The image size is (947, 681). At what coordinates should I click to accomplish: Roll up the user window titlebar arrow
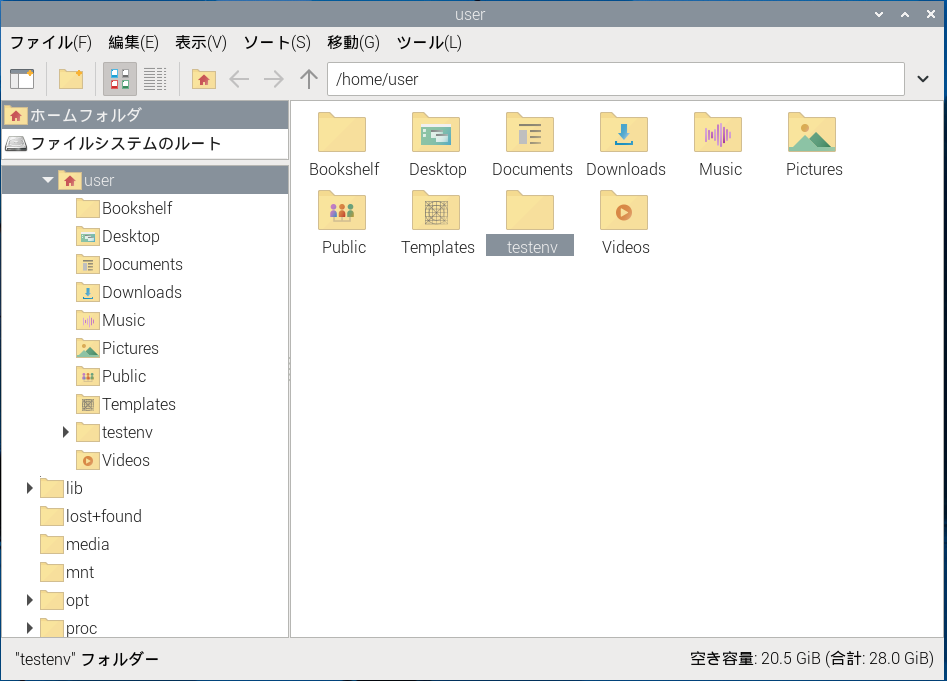(x=879, y=14)
